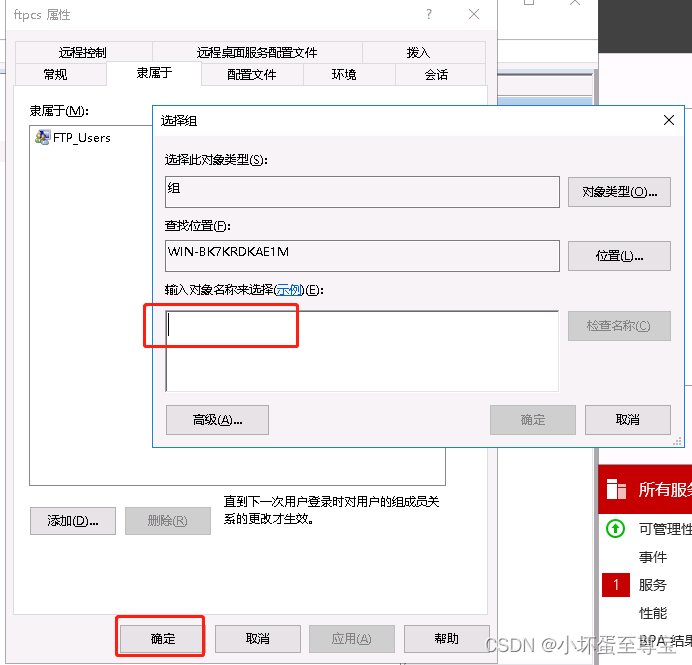Click the ? help icon in title bar
Image resolution: width=692 pixels, height=665 pixels.
coord(429,15)
